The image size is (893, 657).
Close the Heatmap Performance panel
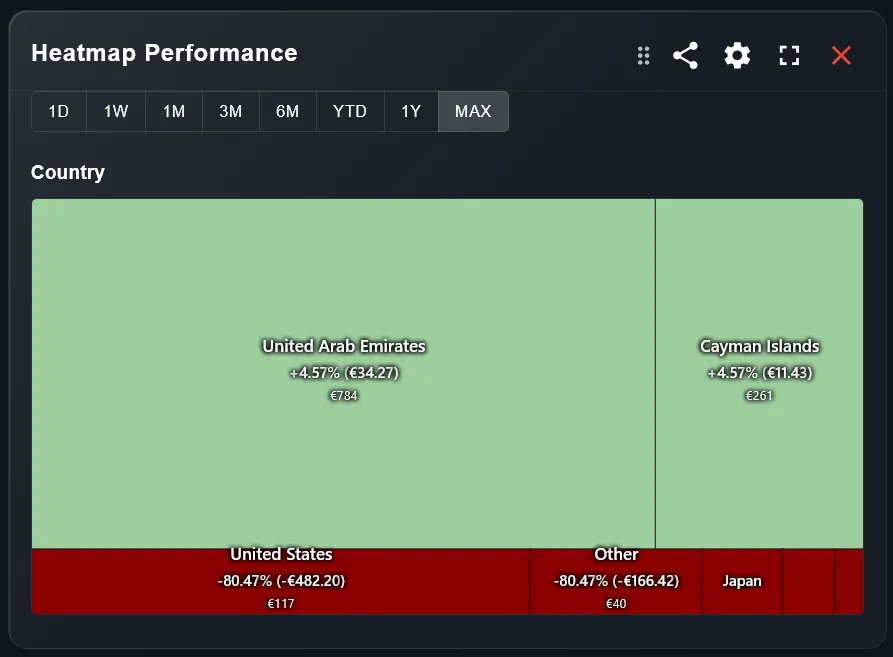(841, 56)
